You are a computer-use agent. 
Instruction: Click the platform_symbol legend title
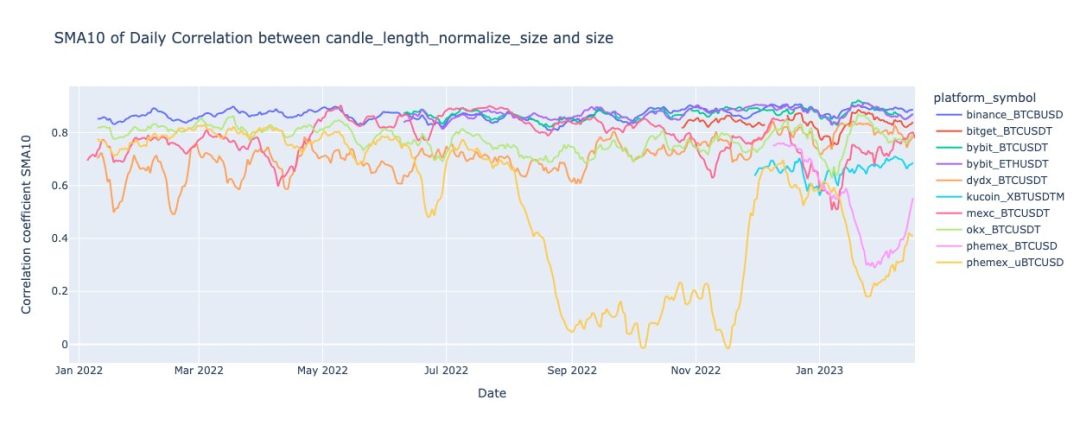[x=983, y=98]
